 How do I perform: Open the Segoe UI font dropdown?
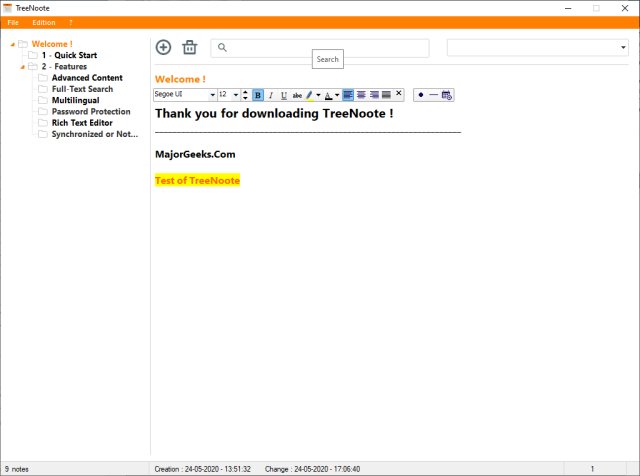coord(212,95)
